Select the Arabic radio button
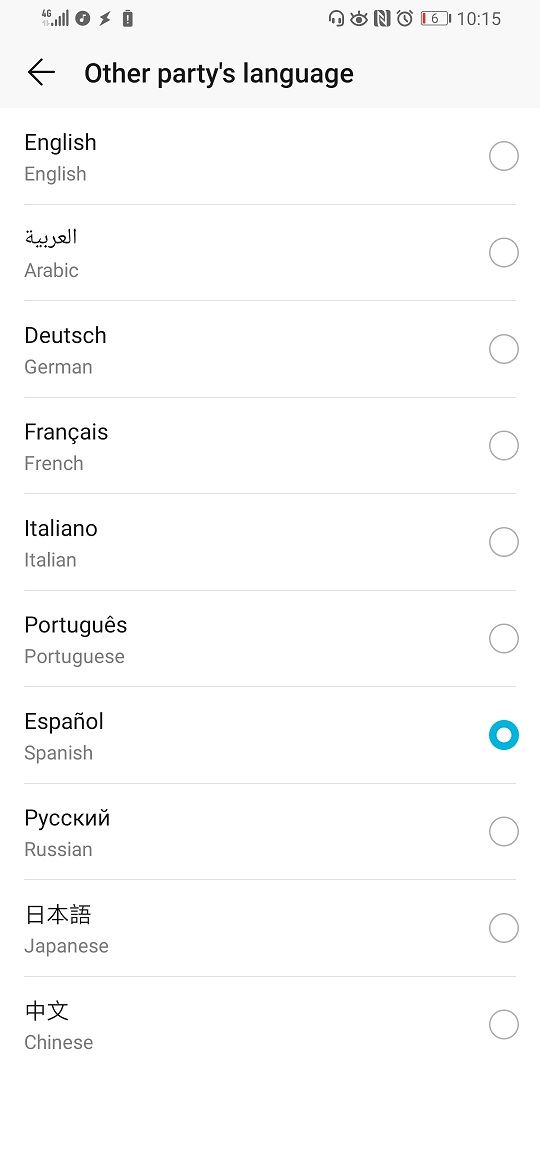The height and width of the screenshot is (1170, 540). [x=503, y=253]
